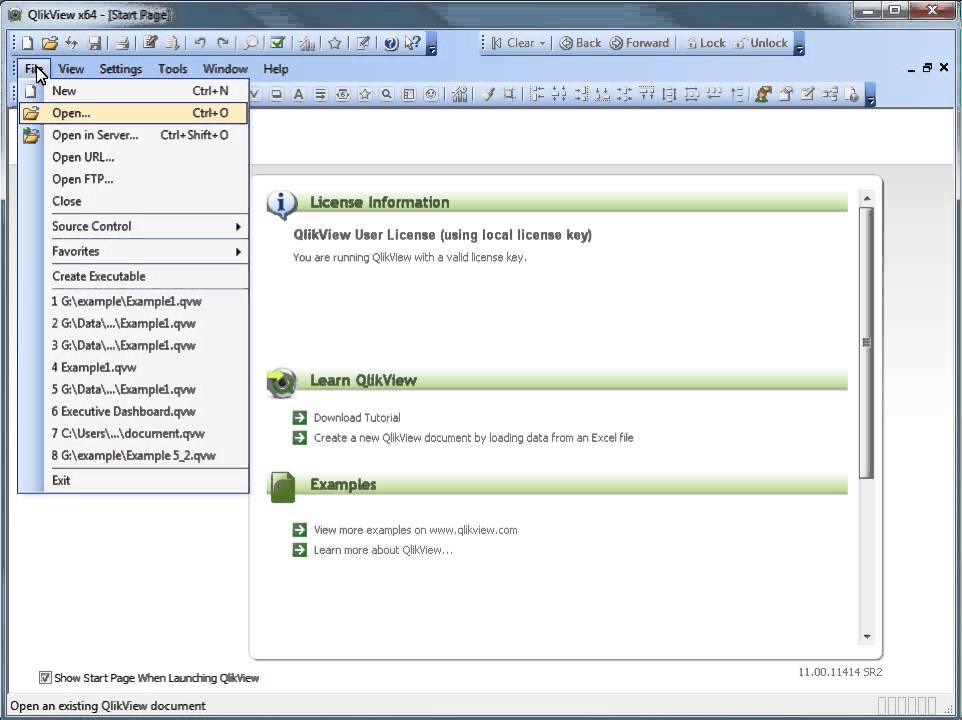Click the Download Tutorial link
The image size is (962, 720).
[x=357, y=418]
